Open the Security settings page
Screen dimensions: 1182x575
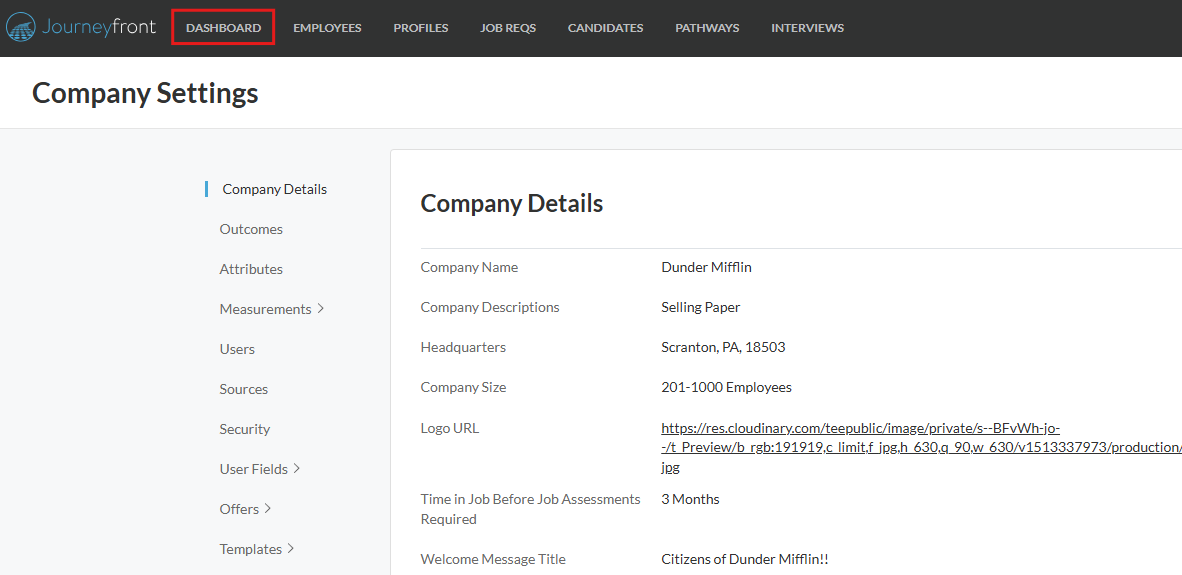click(x=244, y=429)
